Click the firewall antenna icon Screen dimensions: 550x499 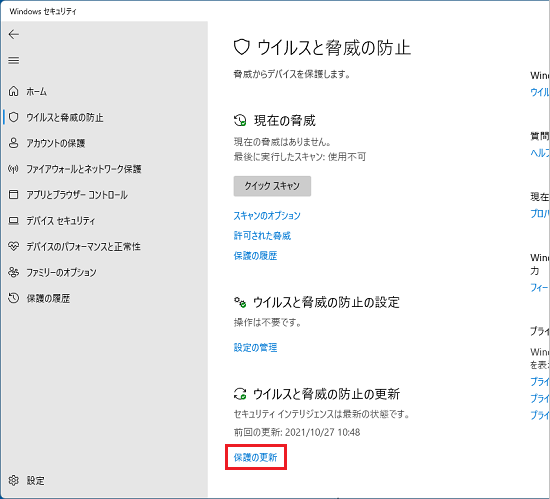(x=13, y=169)
